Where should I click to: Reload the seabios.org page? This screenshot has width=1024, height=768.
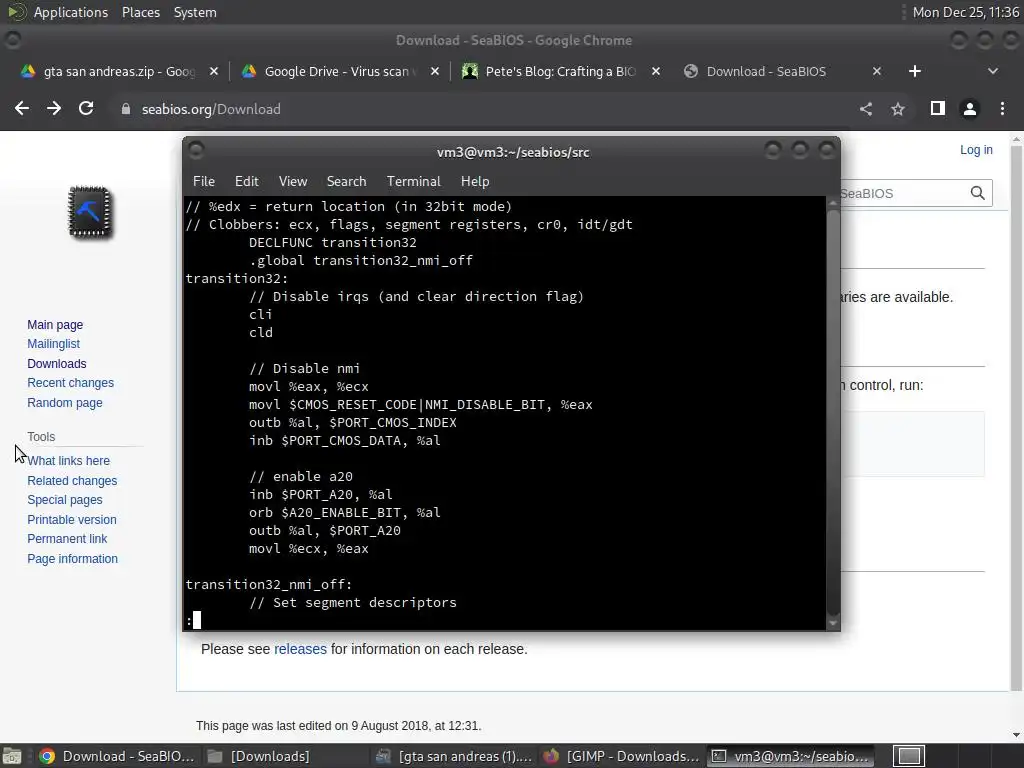(x=86, y=108)
